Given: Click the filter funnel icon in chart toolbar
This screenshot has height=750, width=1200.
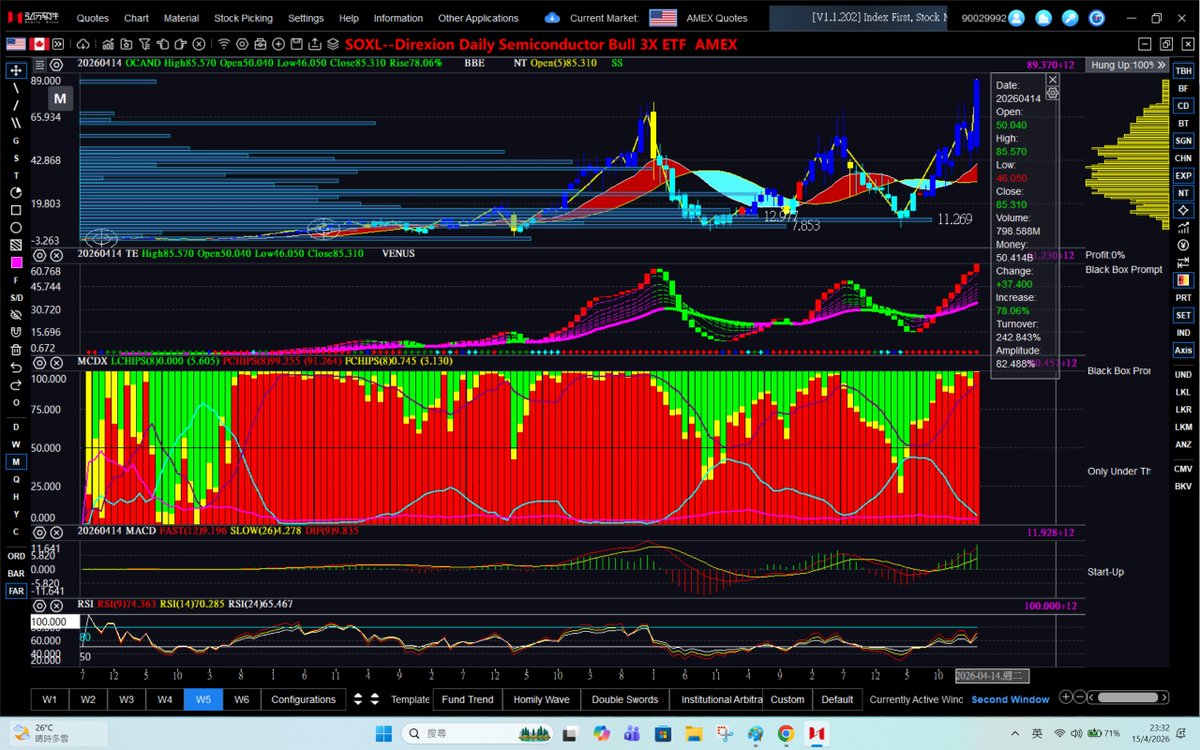Looking at the screenshot, I should (x=144, y=44).
